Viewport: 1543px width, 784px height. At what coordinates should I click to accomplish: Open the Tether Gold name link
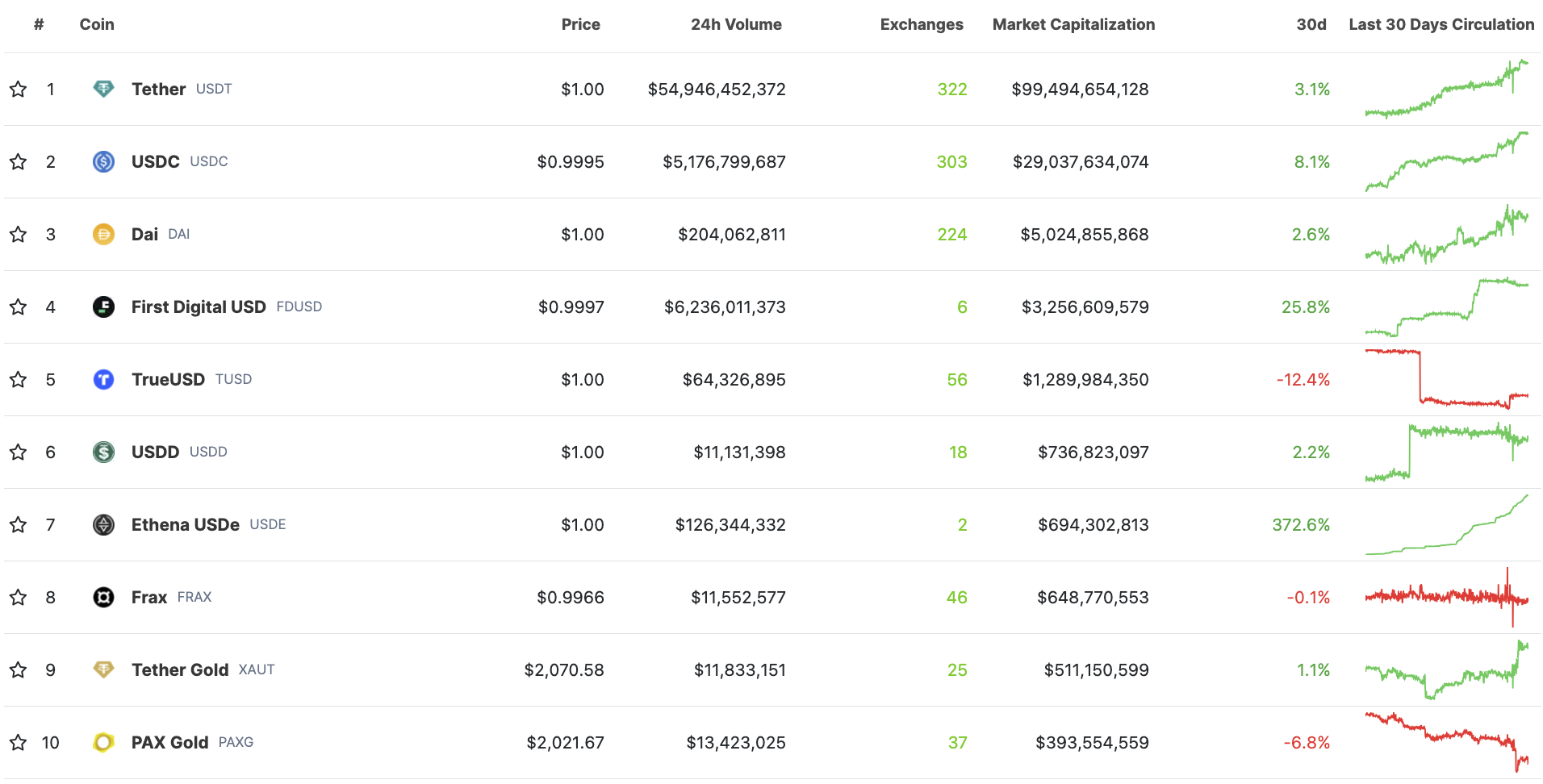click(180, 669)
